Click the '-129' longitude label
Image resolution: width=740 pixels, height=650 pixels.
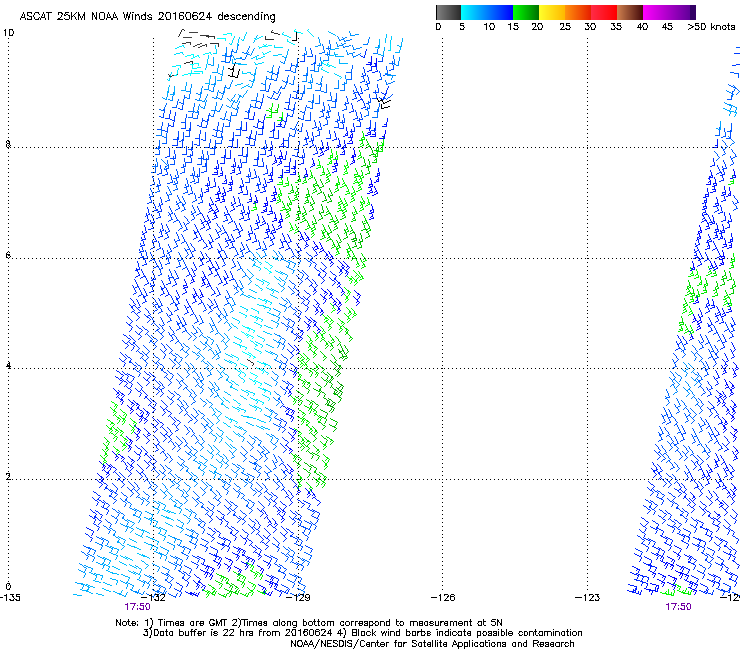tap(298, 598)
